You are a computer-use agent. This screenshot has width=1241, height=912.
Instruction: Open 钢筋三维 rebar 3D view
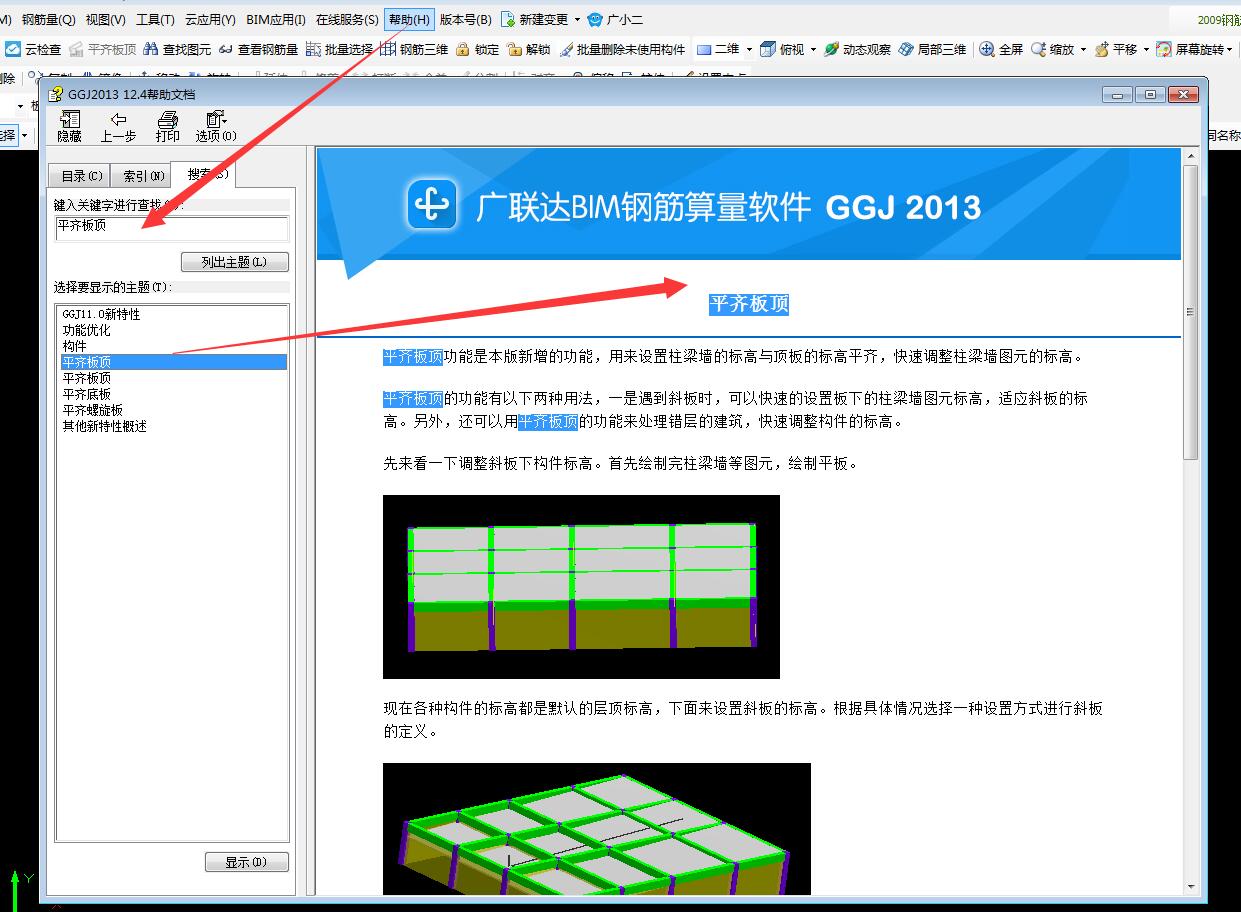coord(415,49)
